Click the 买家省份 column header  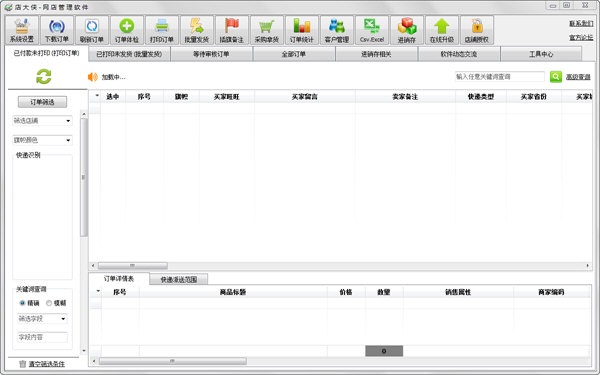coord(534,97)
